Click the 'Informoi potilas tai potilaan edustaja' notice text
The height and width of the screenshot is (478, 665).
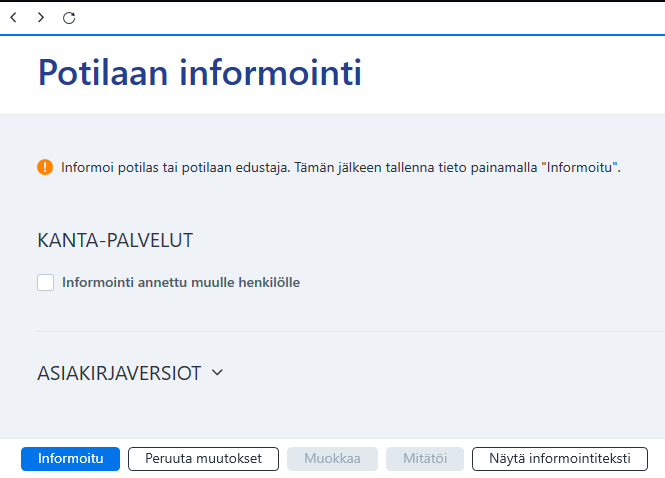[x=341, y=168]
